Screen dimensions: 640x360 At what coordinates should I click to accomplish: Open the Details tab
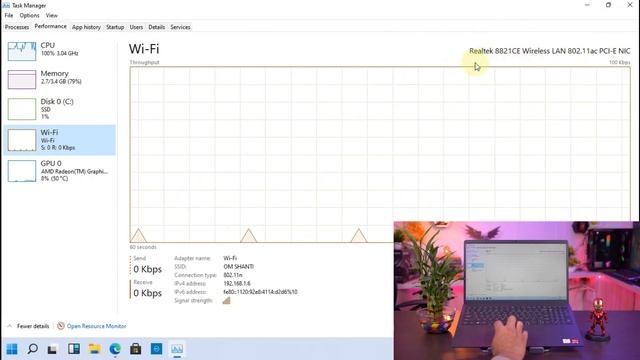click(156, 27)
